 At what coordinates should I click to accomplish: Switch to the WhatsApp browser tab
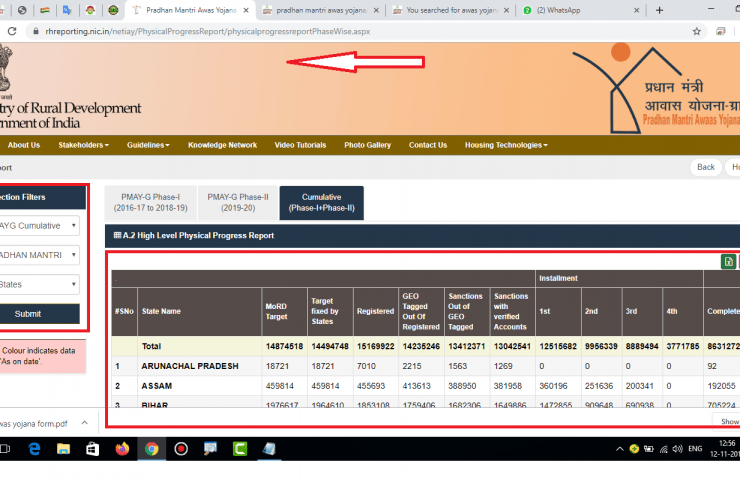580,10
